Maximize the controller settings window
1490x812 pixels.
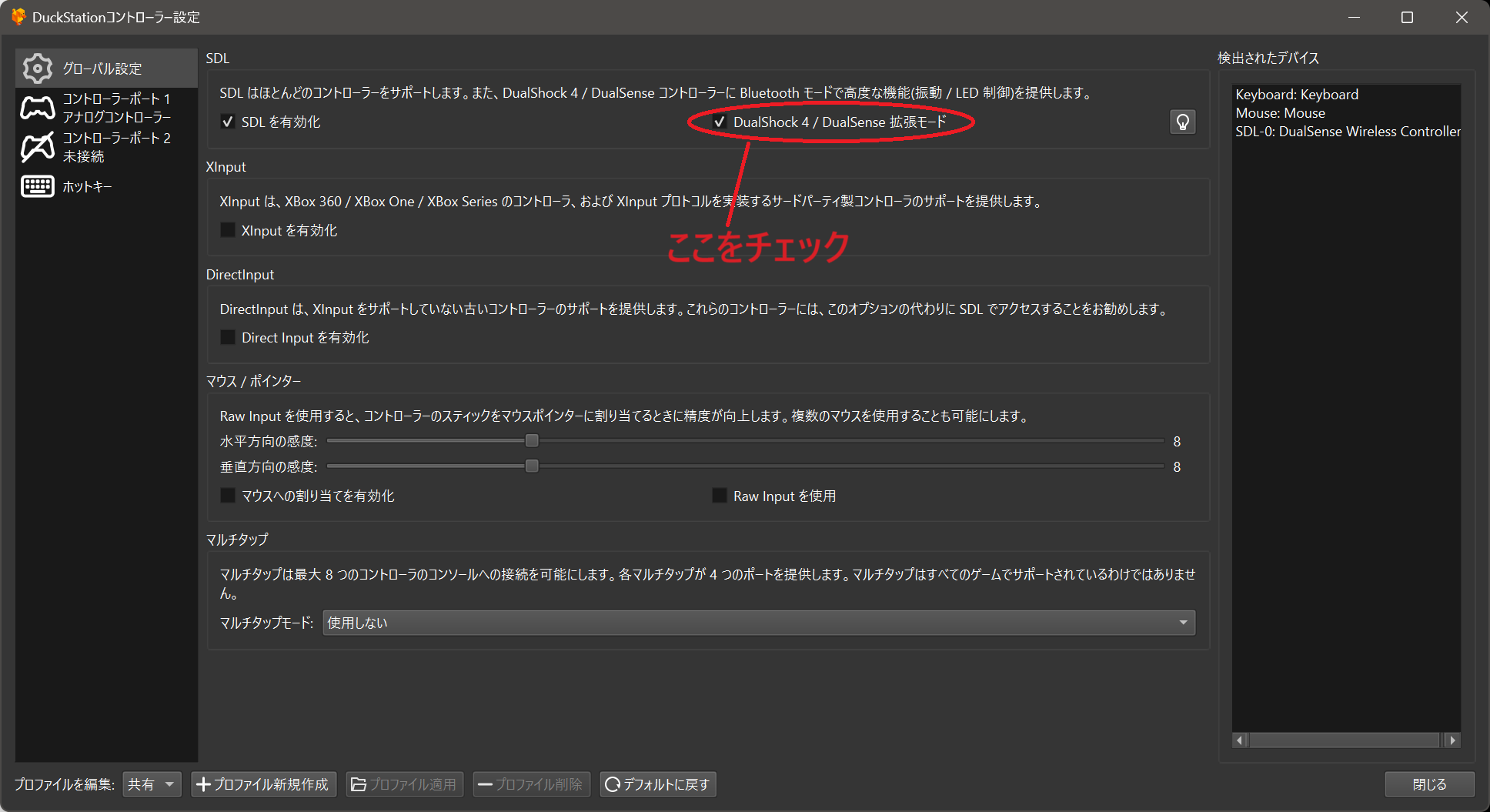[x=1408, y=17]
